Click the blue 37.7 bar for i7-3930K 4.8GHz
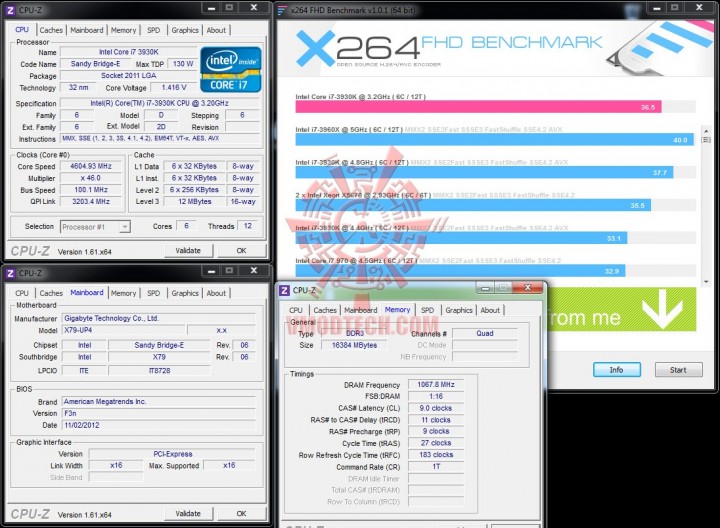Screen dimensions: 720x528 click(484, 173)
